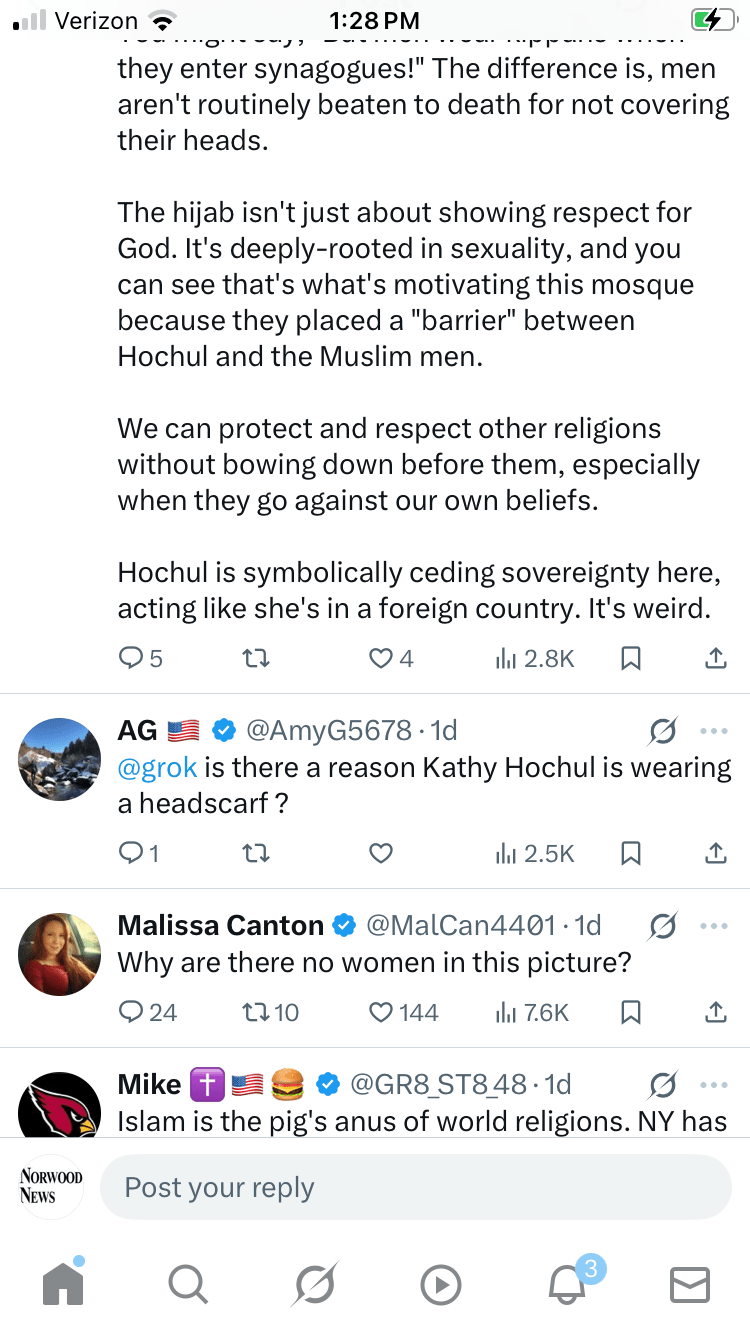Tap the Grok icon on Mike's tweet
750x1334 pixels.
662,1085
